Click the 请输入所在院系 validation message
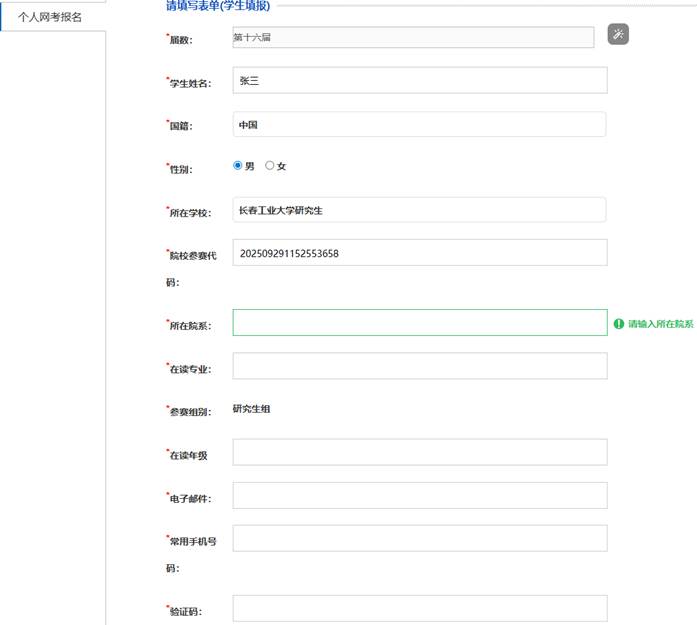 [x=660, y=324]
